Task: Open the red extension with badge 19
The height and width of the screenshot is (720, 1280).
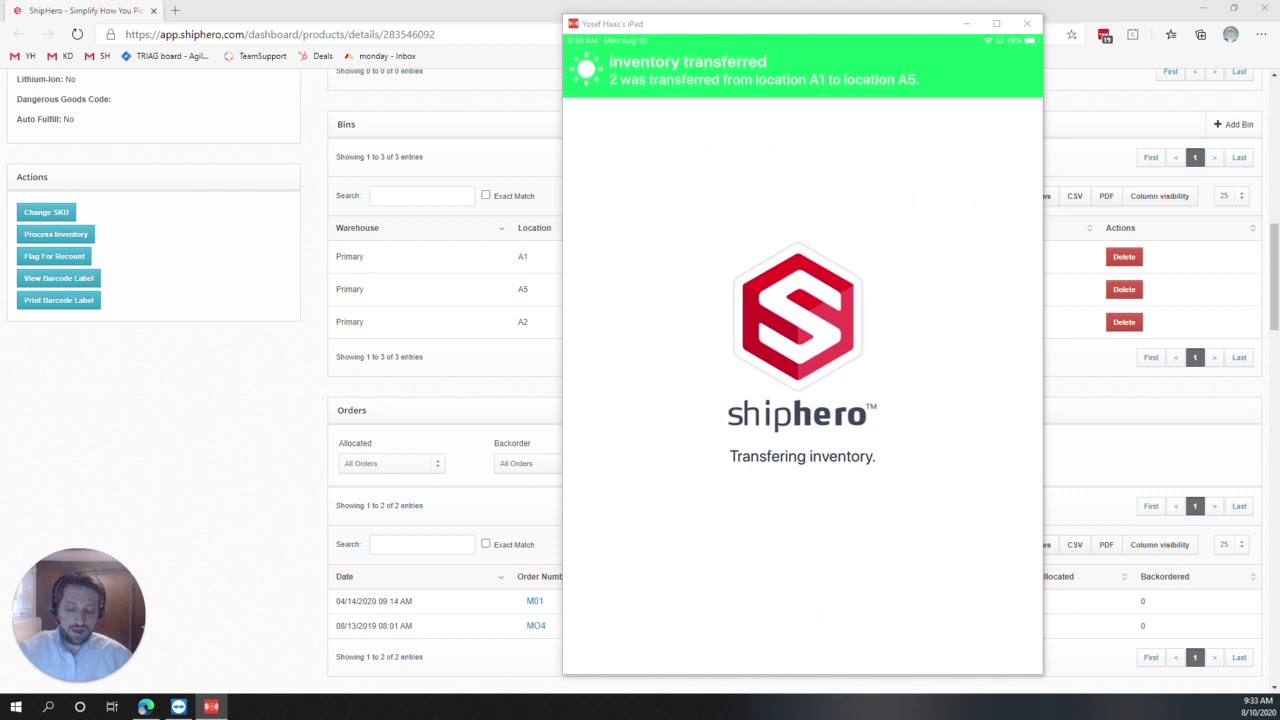Action: (1104, 35)
